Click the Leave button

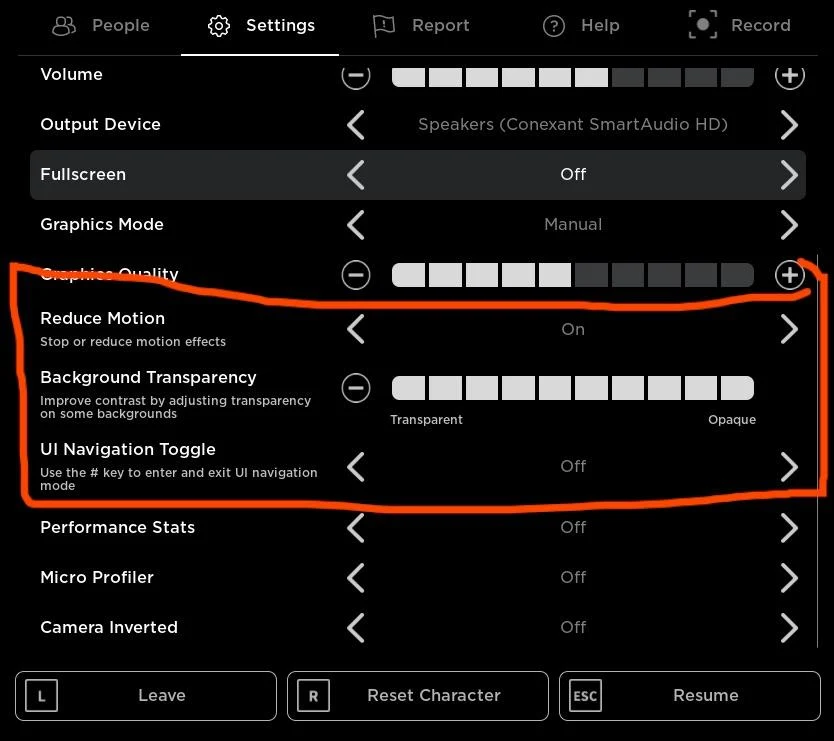pyautogui.click(x=146, y=695)
